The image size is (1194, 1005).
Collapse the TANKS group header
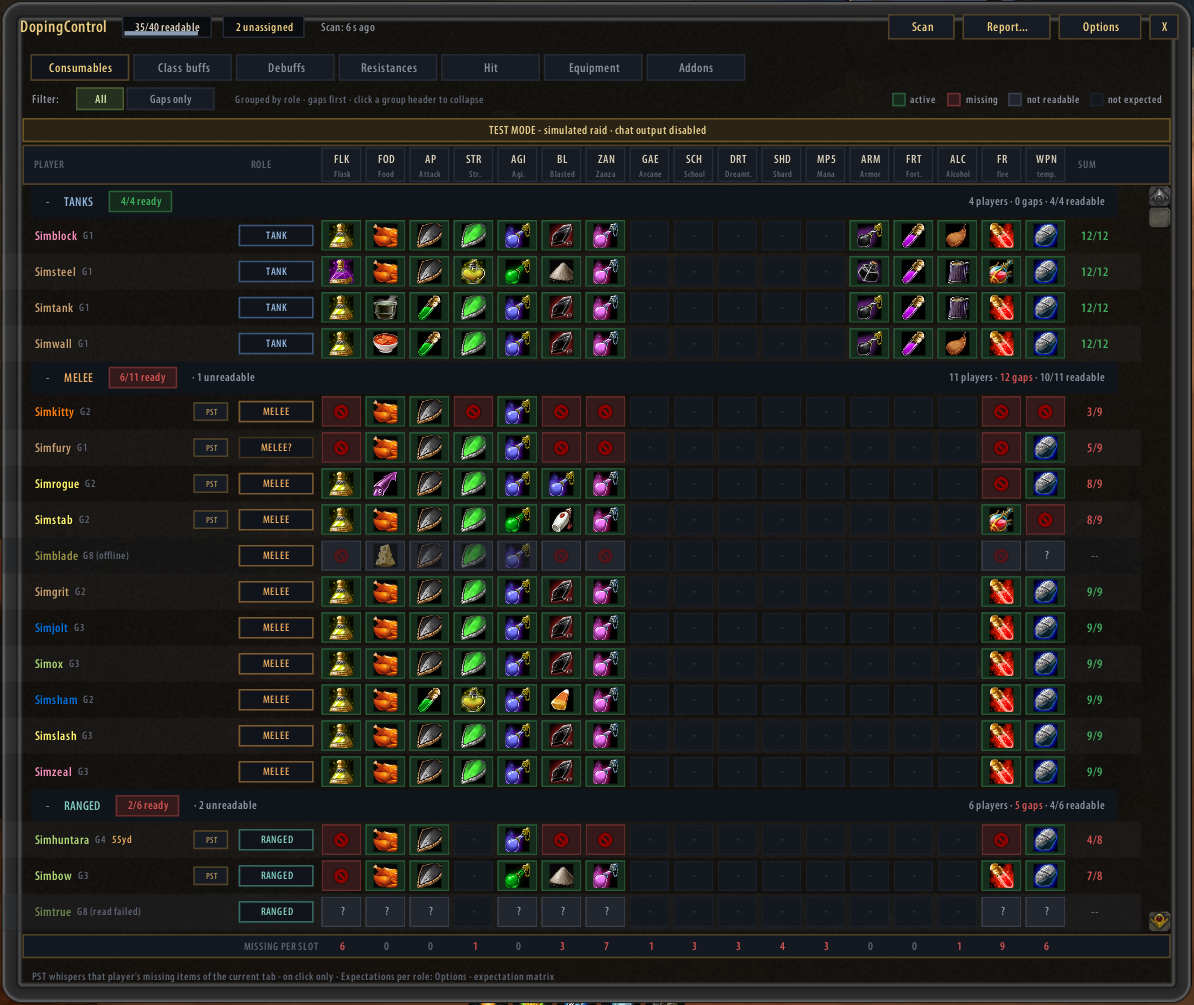pyautogui.click(x=571, y=202)
